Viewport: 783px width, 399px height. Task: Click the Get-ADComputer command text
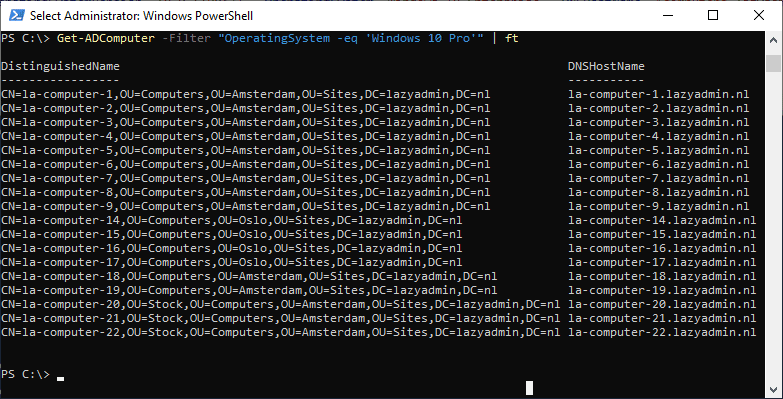[106, 38]
